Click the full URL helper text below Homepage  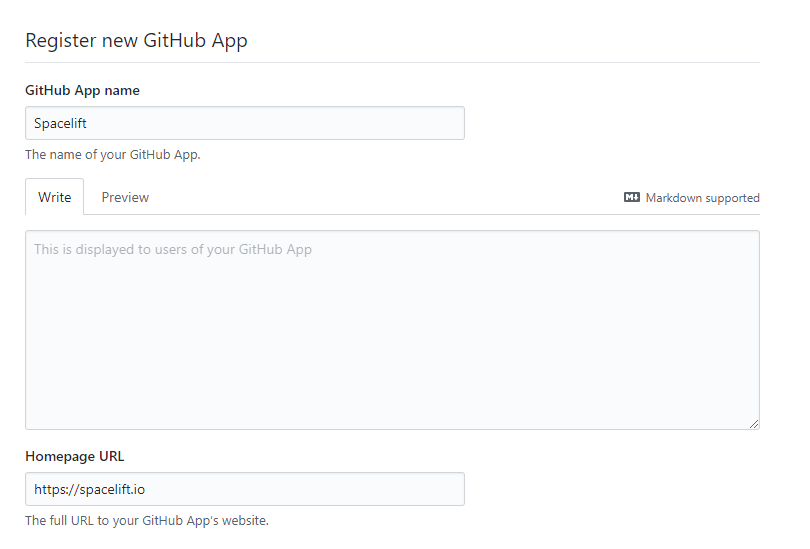point(147,521)
